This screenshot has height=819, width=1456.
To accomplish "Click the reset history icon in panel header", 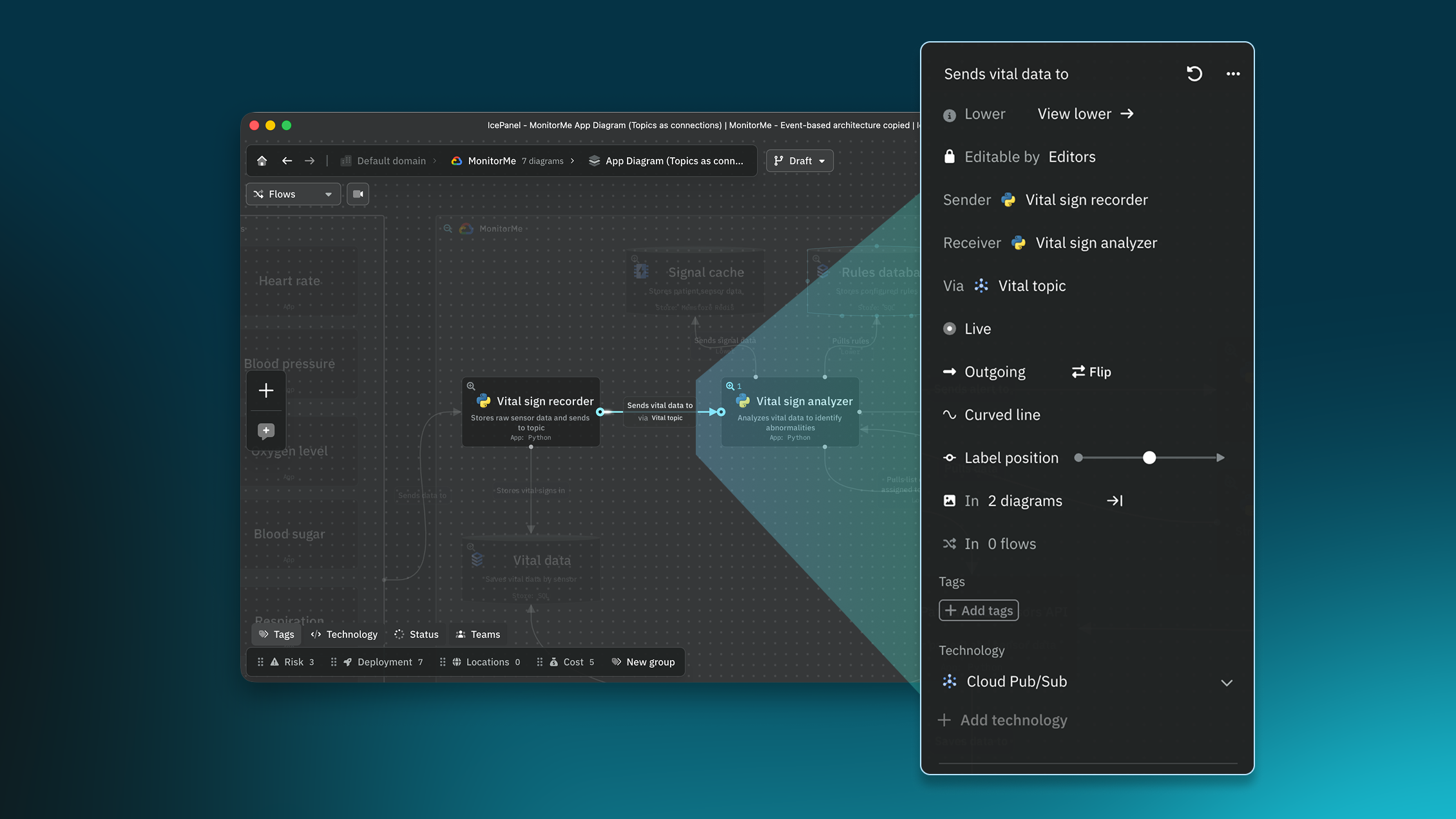I will pos(1194,74).
